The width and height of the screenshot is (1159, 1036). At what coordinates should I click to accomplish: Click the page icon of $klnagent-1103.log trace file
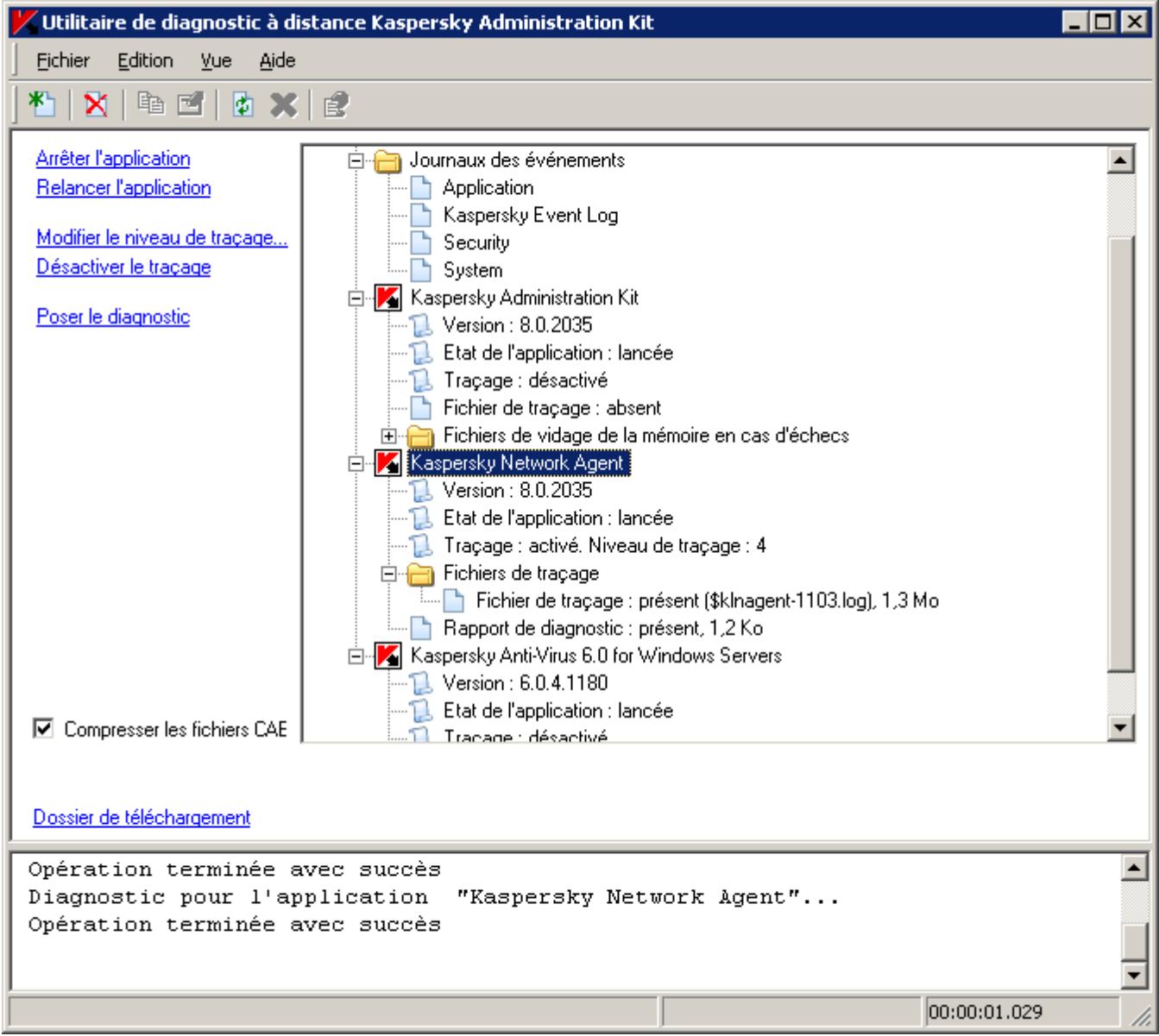[453, 600]
